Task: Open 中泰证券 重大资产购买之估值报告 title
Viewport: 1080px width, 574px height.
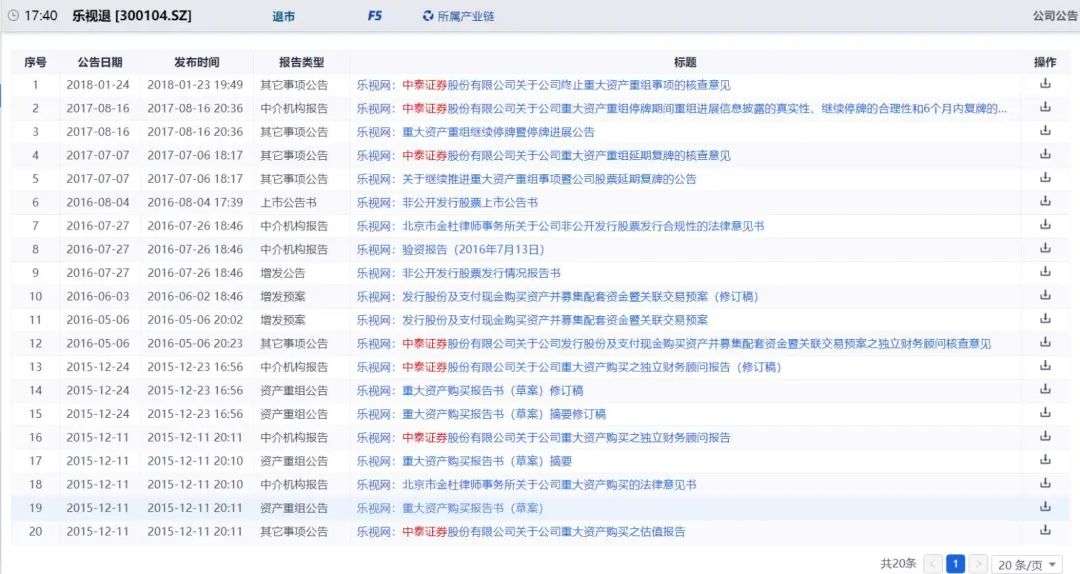Action: pyautogui.click(x=521, y=531)
